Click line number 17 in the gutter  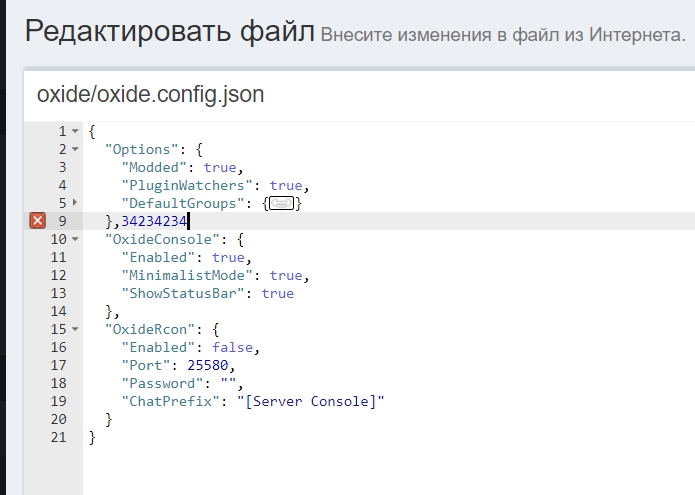click(x=58, y=365)
